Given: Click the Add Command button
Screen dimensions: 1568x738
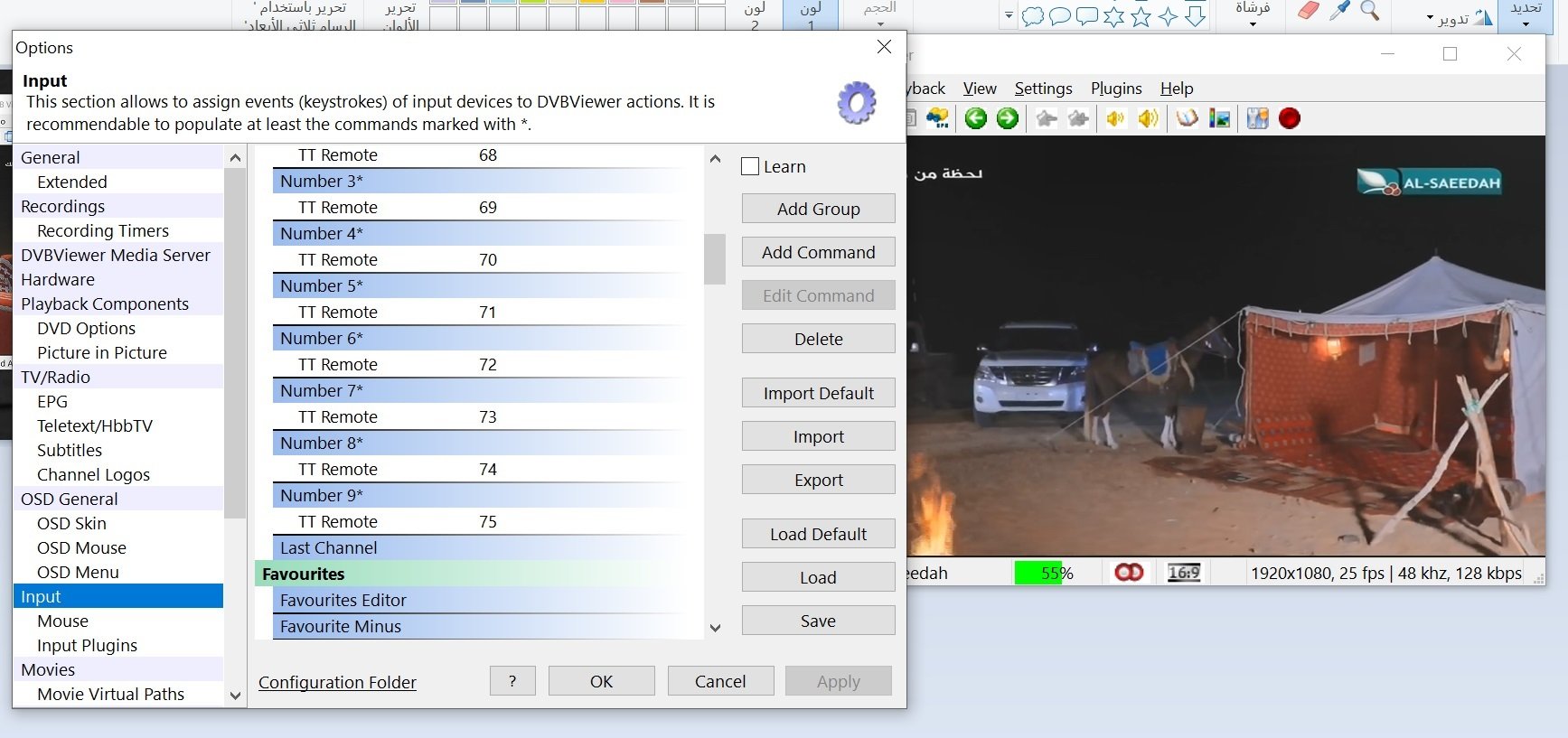Looking at the screenshot, I should (x=818, y=252).
